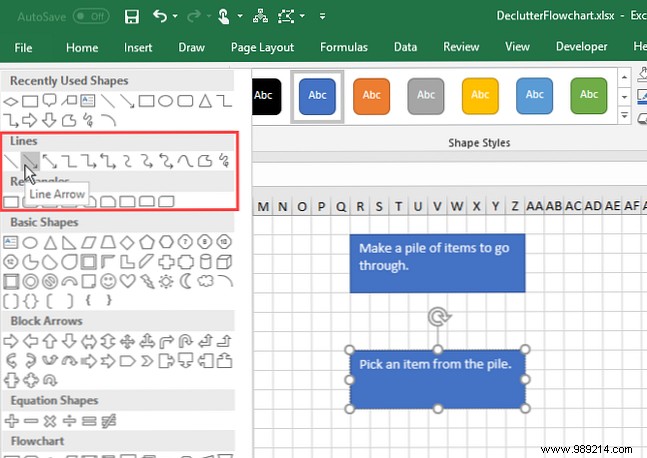
Task: Choose the Multiply equation shape
Action: point(50,421)
